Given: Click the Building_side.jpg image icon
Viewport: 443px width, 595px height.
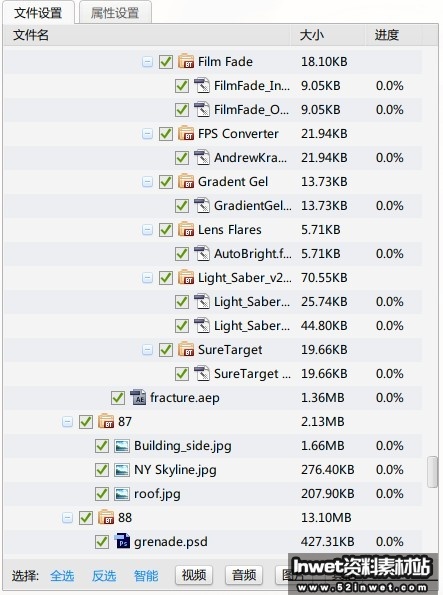Looking at the screenshot, I should click(122, 446).
